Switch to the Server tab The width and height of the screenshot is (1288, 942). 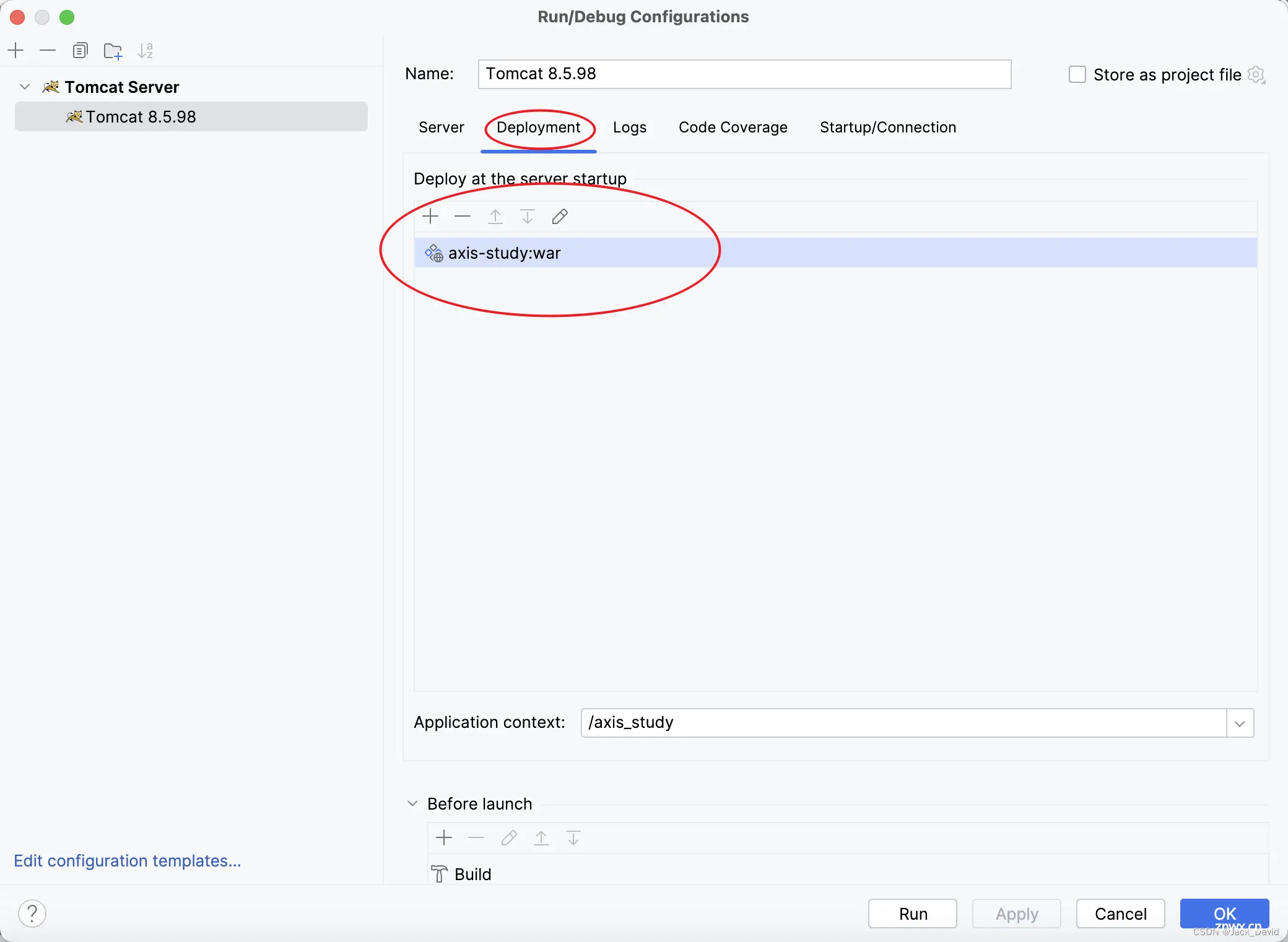tap(441, 127)
